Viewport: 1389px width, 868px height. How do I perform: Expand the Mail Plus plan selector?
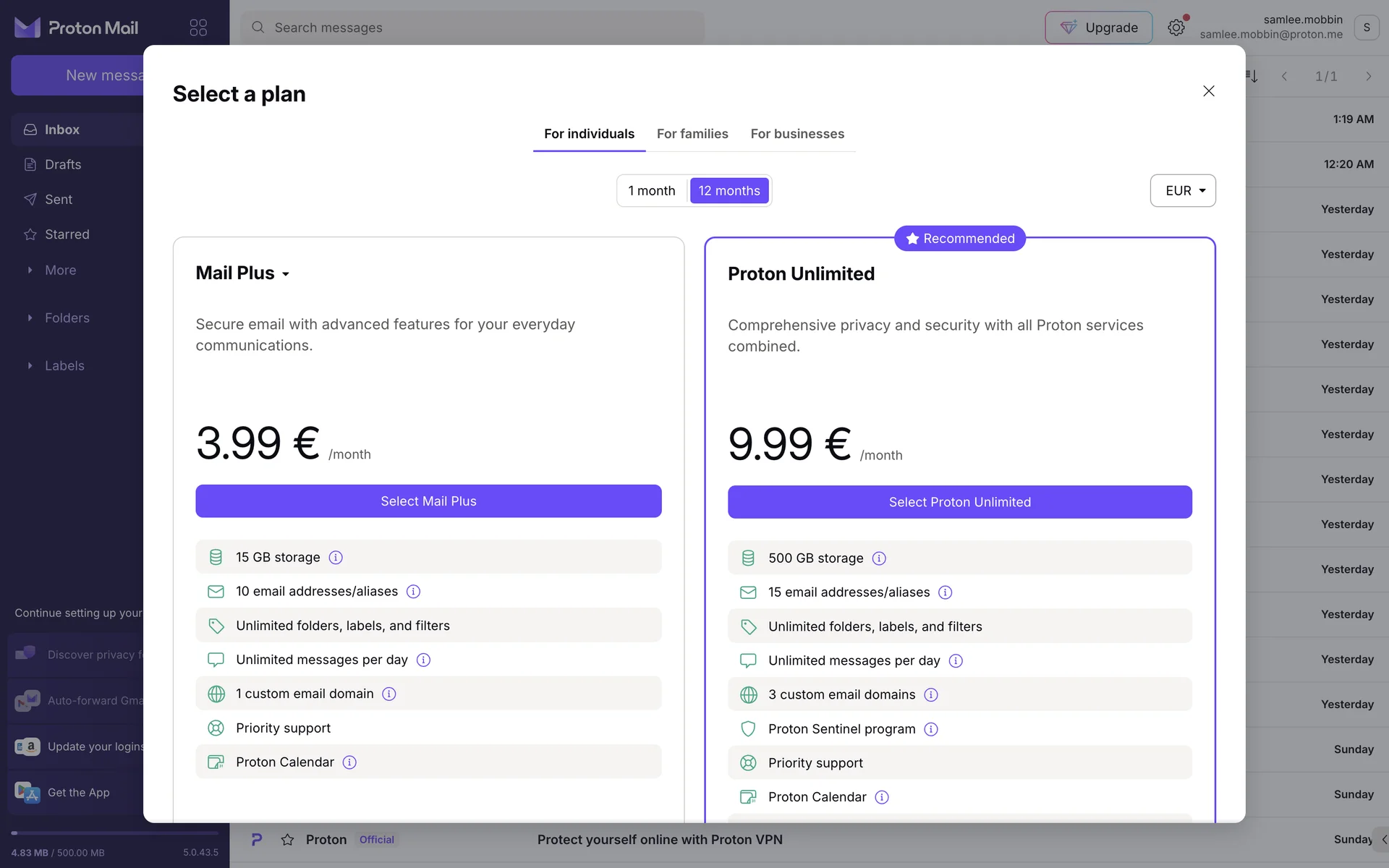[243, 273]
